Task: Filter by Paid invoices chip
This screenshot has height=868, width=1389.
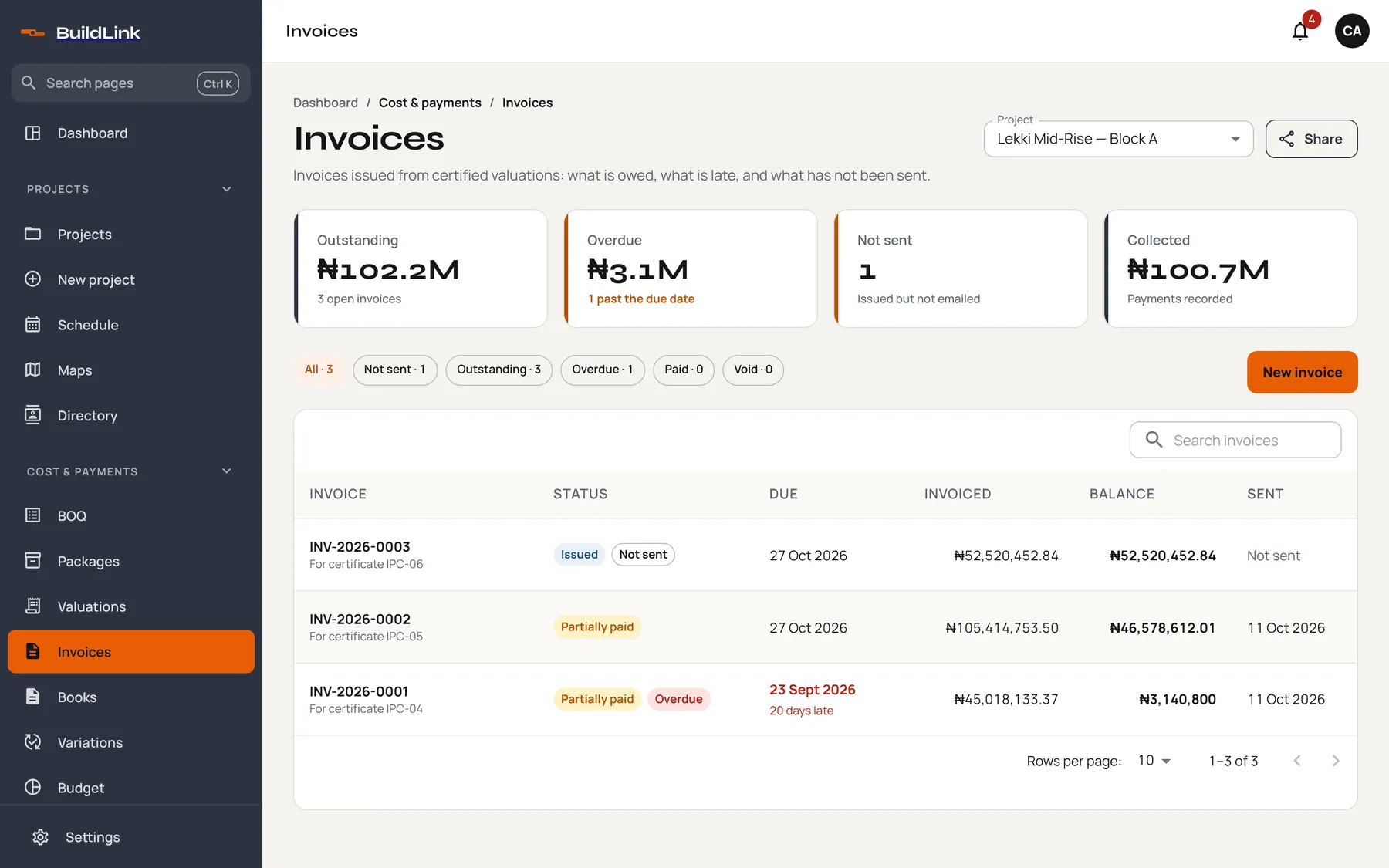Action: 684,370
